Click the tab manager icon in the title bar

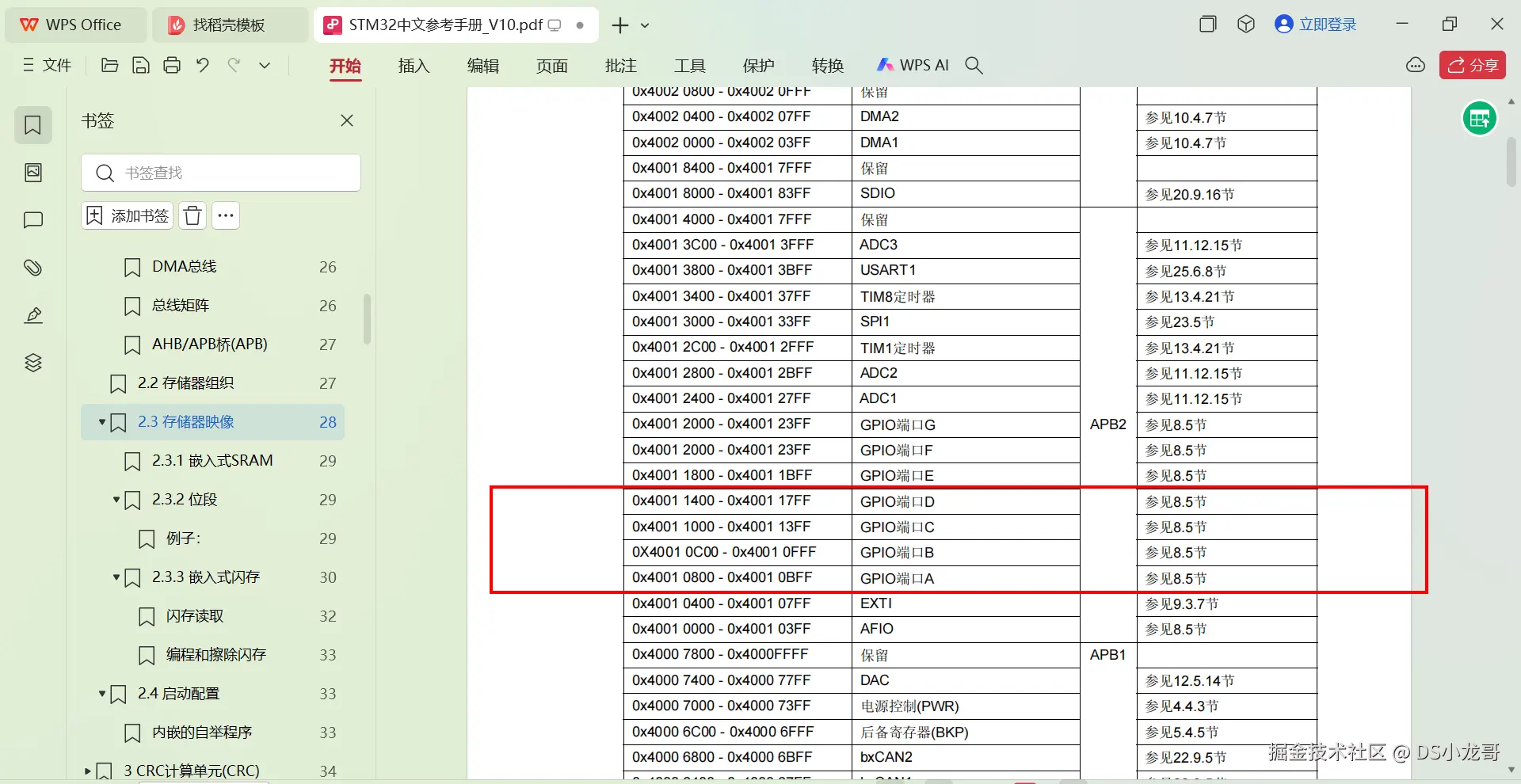[x=1208, y=25]
